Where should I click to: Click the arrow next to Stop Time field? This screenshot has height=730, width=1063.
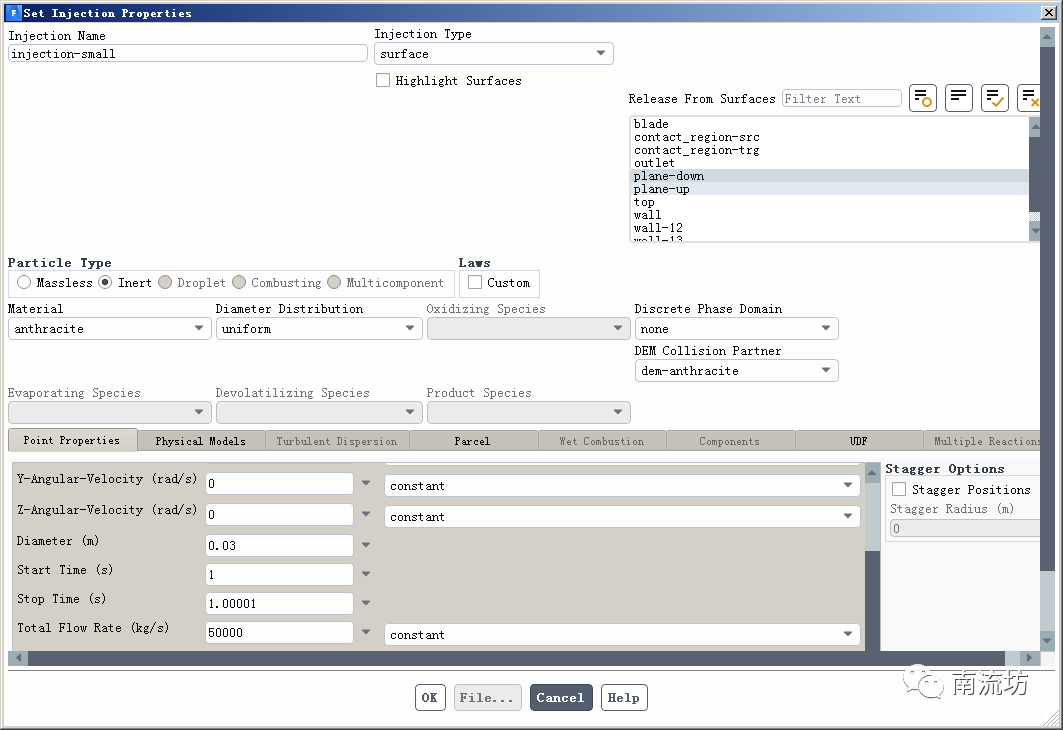coord(366,604)
